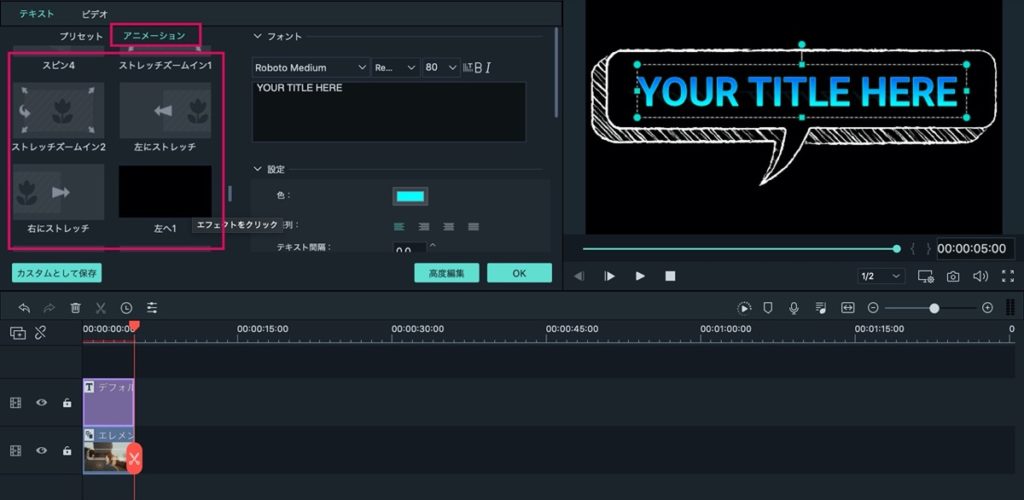This screenshot has width=1024, height=500.
Task: Click the timeline zoom slider handle
Action: 934,308
